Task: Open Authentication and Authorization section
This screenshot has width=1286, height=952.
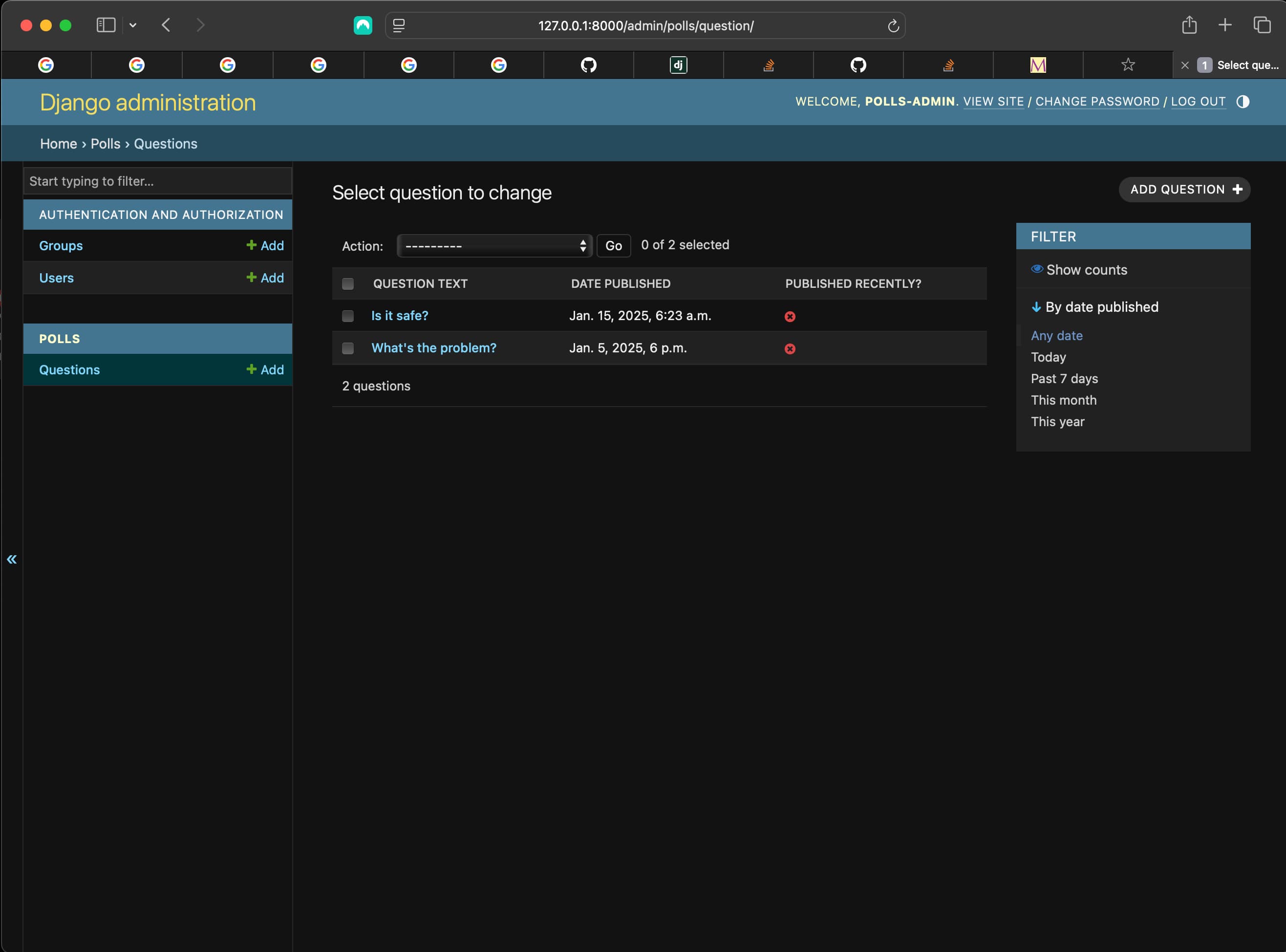Action: coord(161,215)
